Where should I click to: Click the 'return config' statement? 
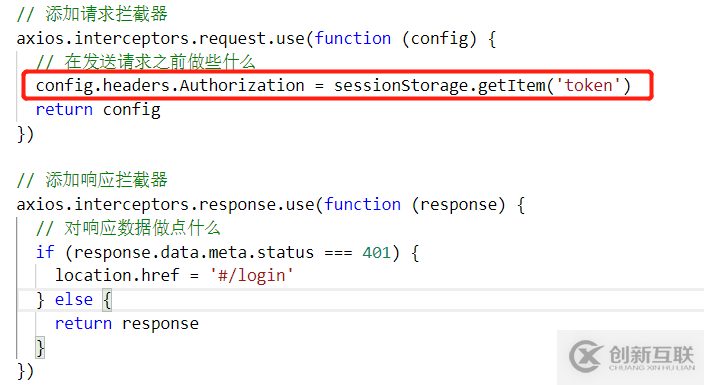[x=98, y=110]
